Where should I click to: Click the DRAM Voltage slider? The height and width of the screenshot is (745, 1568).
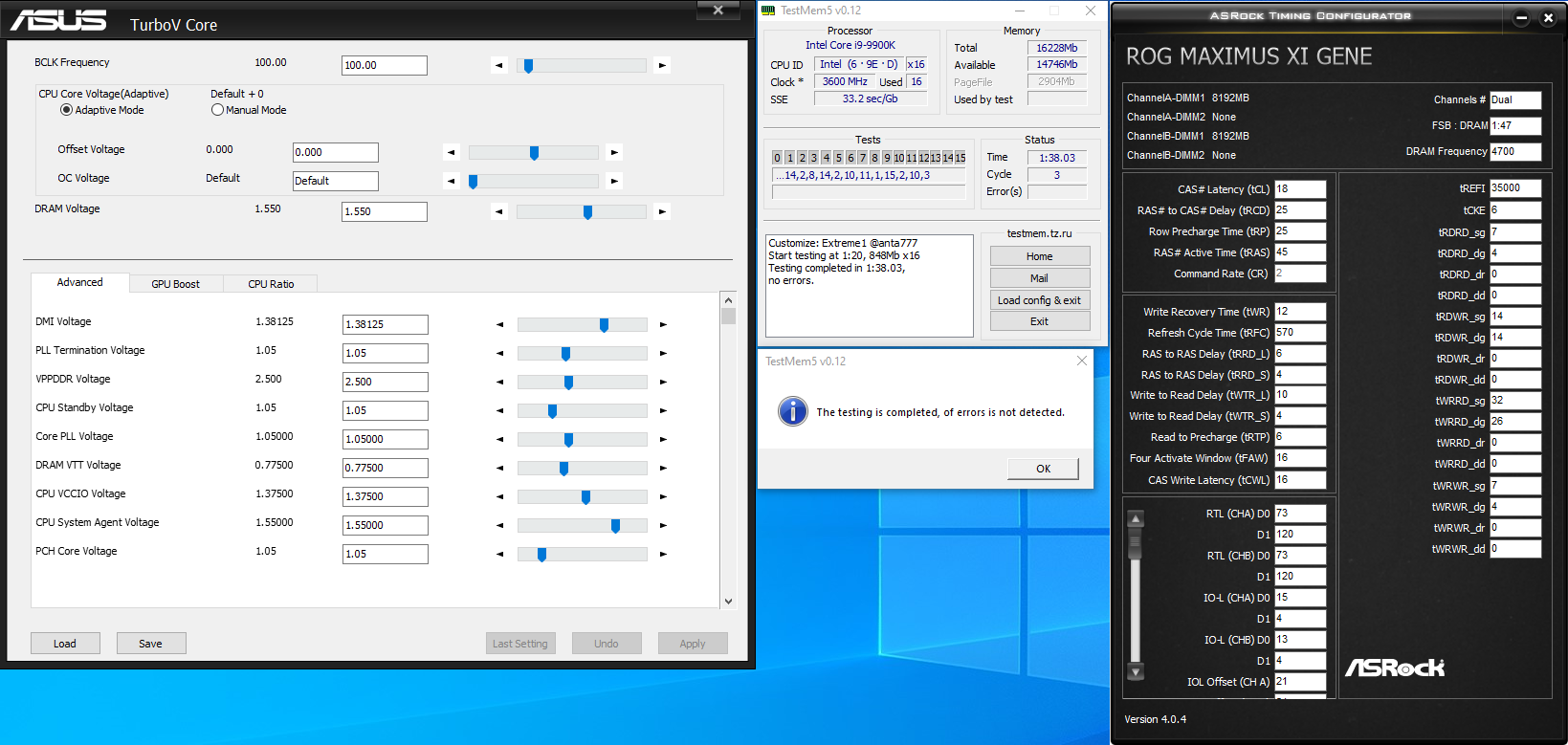[582, 211]
